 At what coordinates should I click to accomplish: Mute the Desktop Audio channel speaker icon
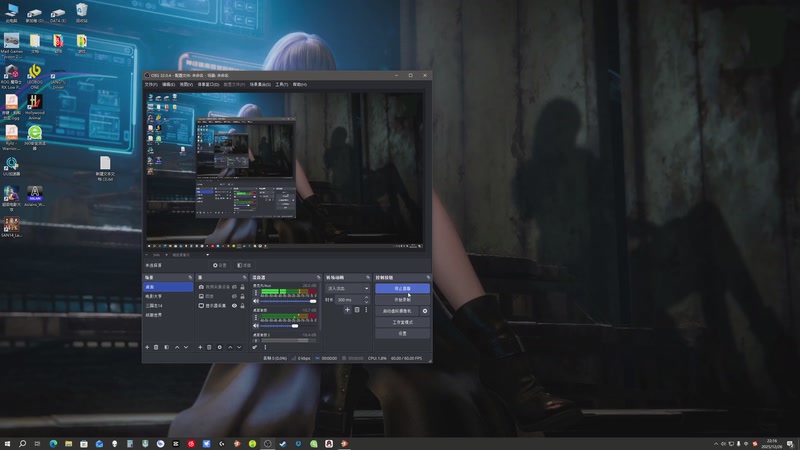point(256,326)
